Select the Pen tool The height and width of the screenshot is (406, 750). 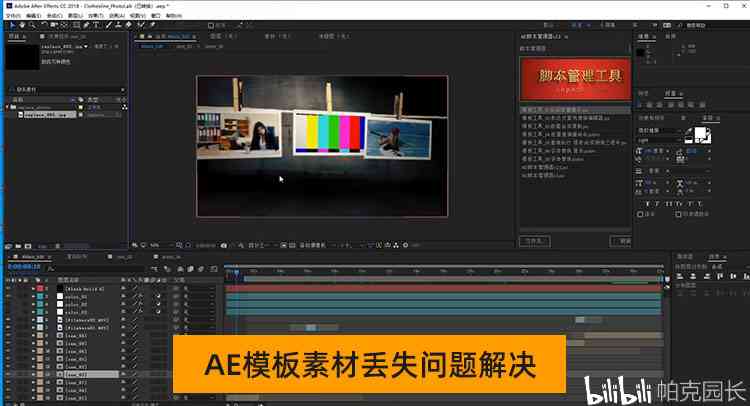(x=86, y=25)
